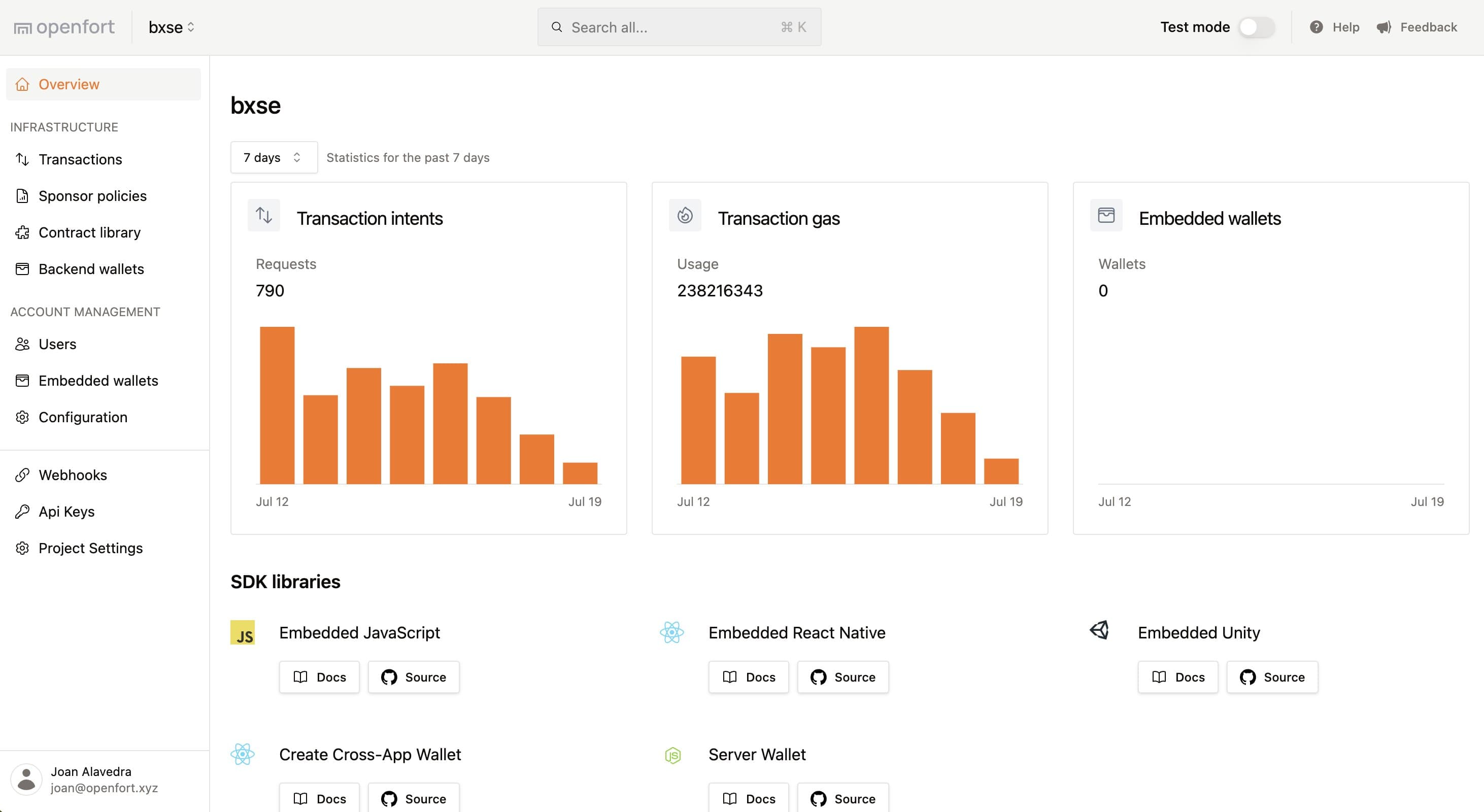This screenshot has height=812, width=1484.
Task: Open Configuration in the sidebar
Action: (104, 417)
